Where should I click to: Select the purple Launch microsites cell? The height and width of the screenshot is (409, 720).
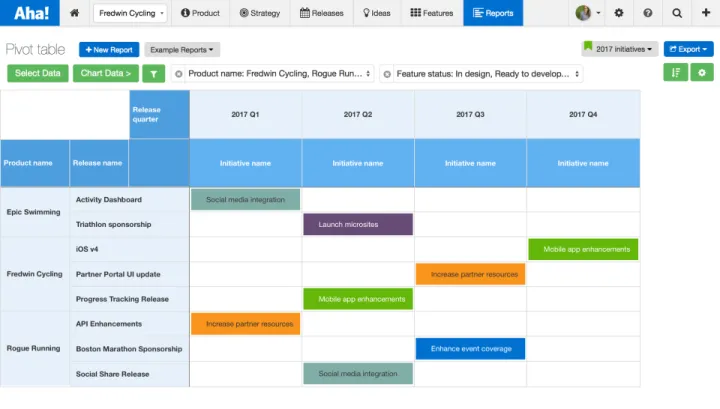(358, 224)
